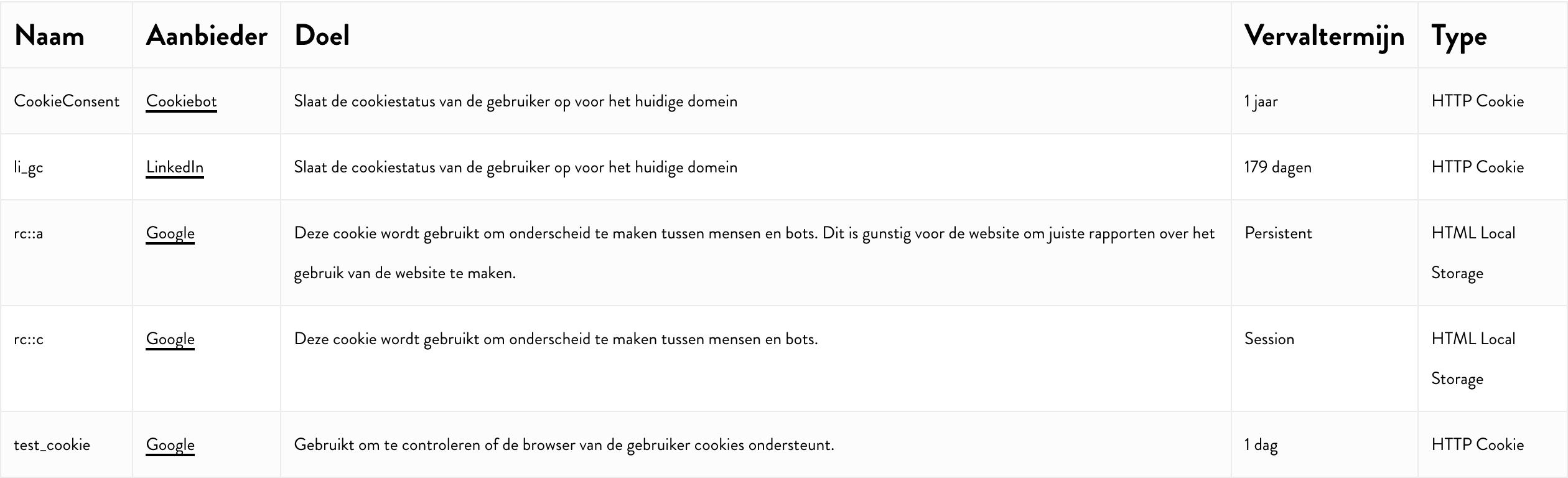This screenshot has width=1568, height=478.
Task: Click the "179 dagen" expiry cell
Action: 1277,167
